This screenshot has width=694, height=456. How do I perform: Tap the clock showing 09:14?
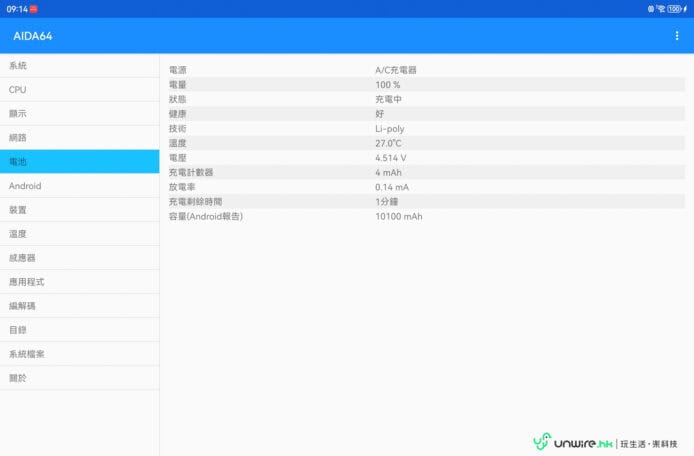tap(17, 9)
